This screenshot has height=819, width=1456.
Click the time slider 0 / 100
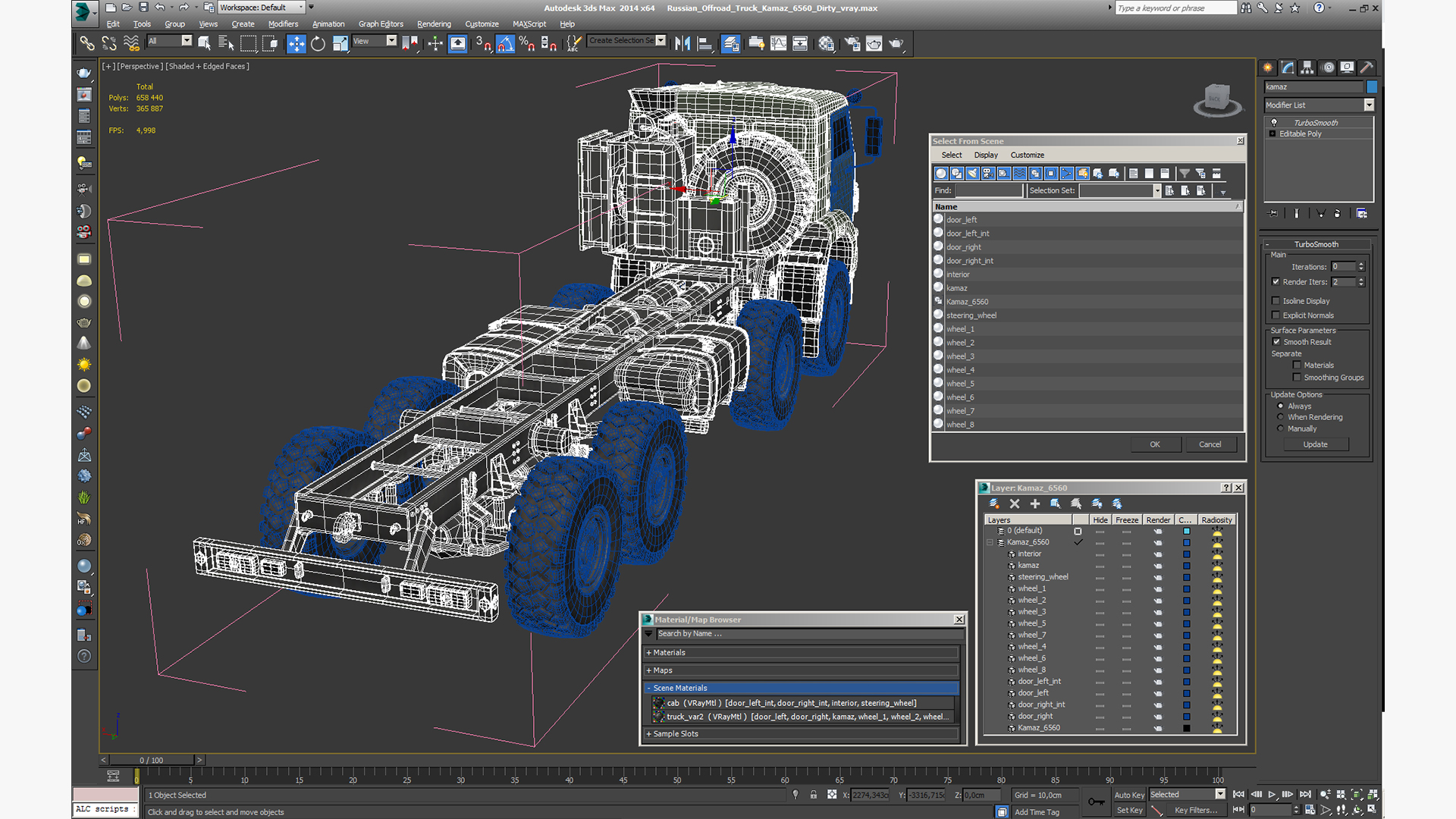pyautogui.click(x=152, y=760)
